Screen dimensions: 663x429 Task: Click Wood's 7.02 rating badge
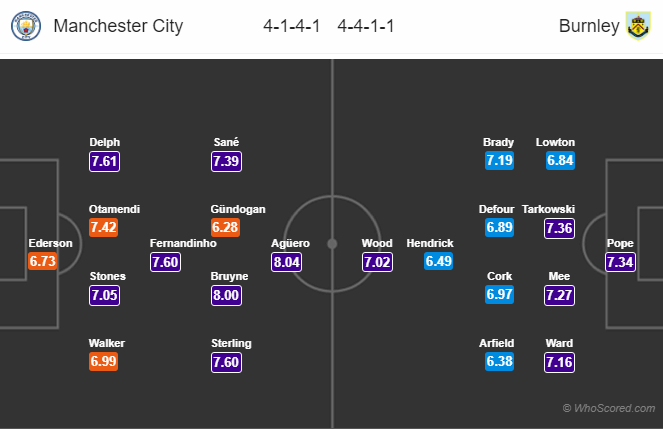378,262
